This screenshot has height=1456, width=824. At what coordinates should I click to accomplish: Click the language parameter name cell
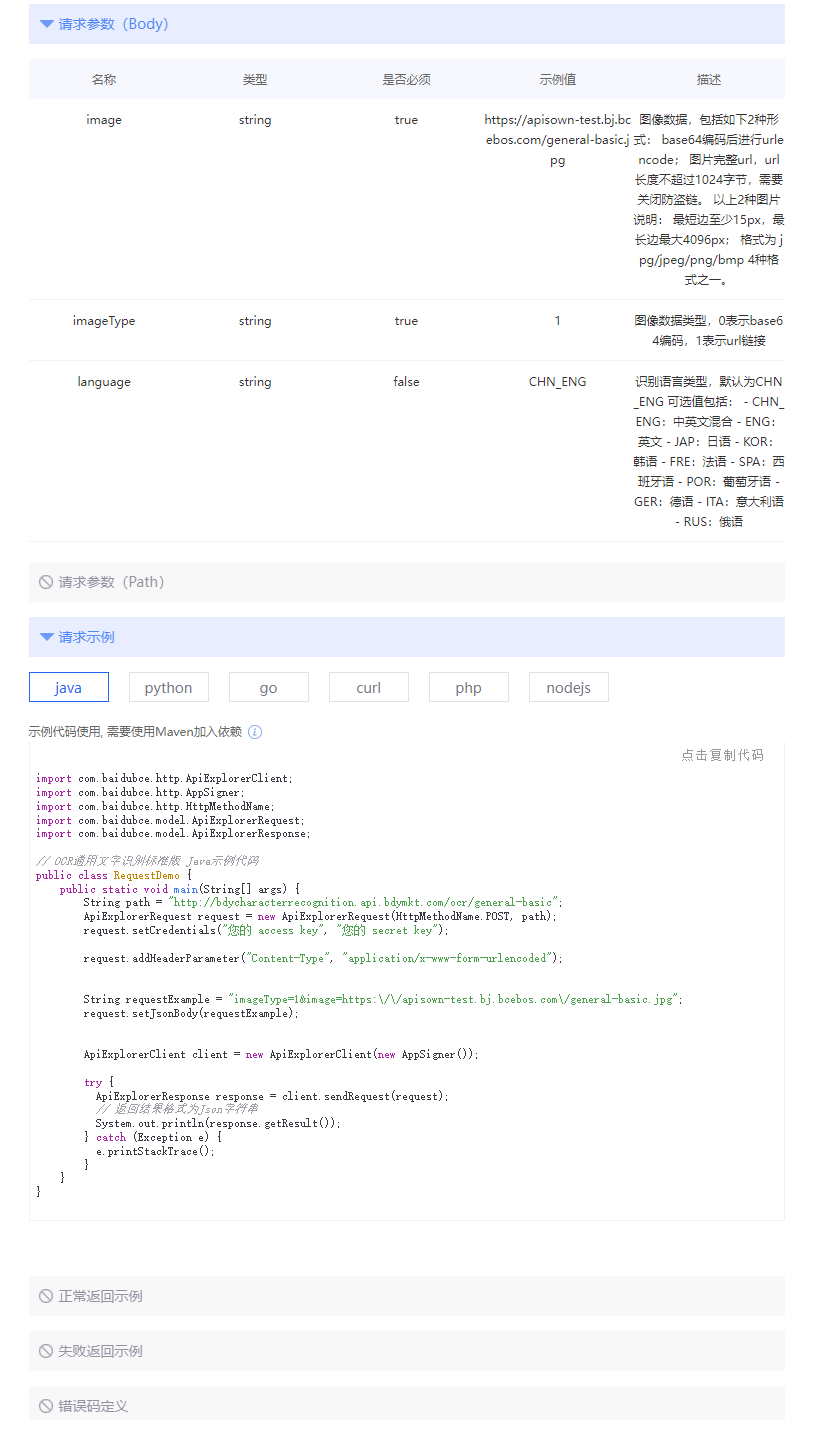[x=104, y=382]
